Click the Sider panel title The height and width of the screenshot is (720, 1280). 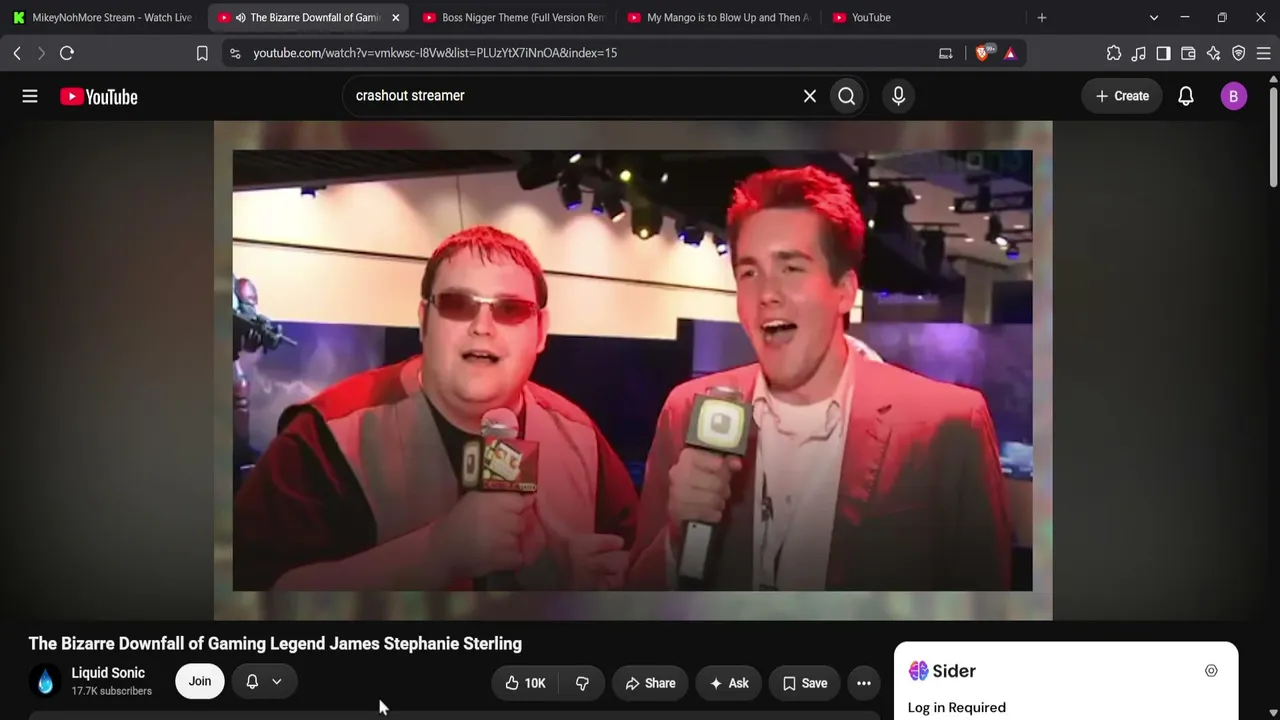954,671
